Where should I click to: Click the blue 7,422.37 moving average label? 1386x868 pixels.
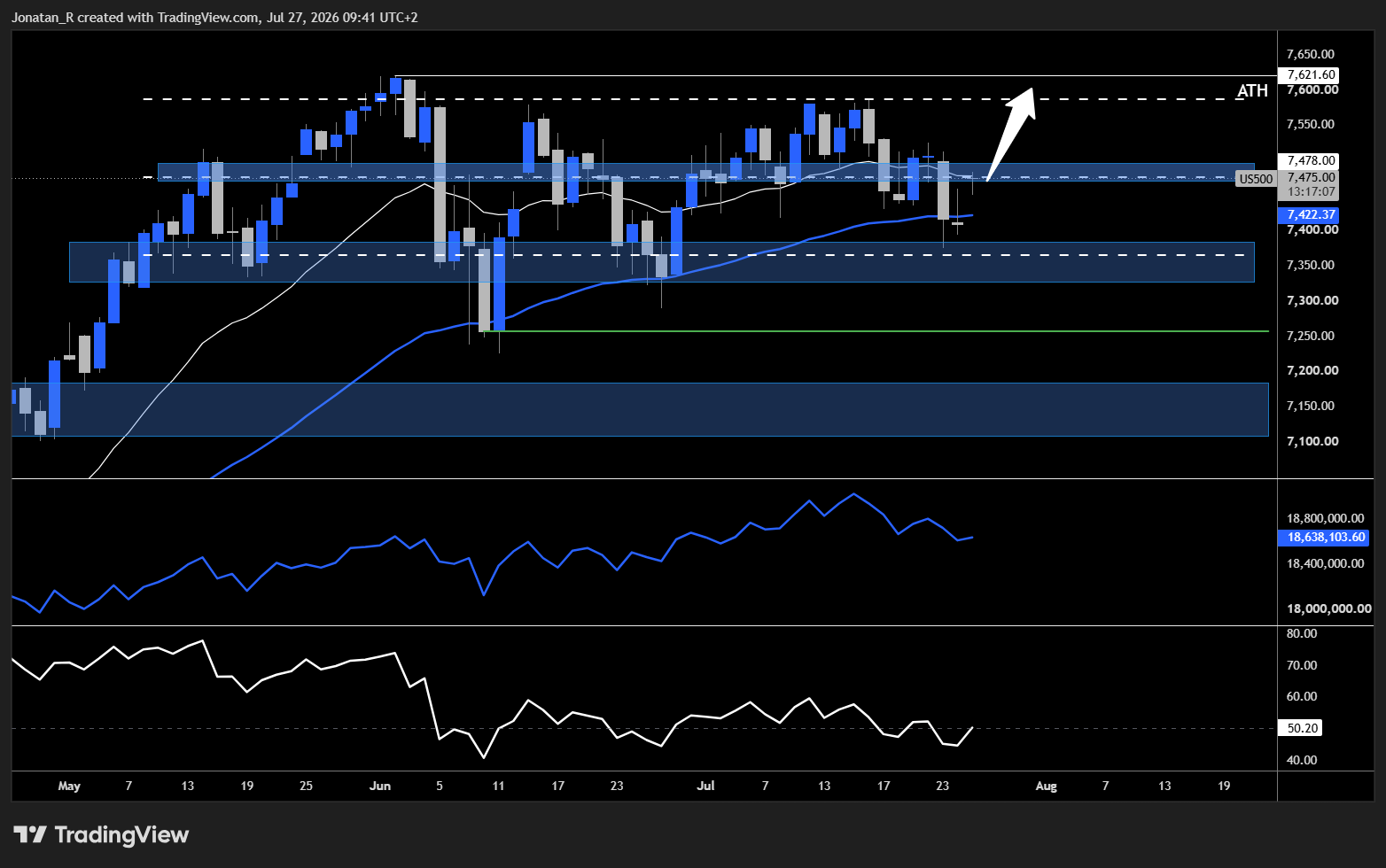coord(1308,214)
